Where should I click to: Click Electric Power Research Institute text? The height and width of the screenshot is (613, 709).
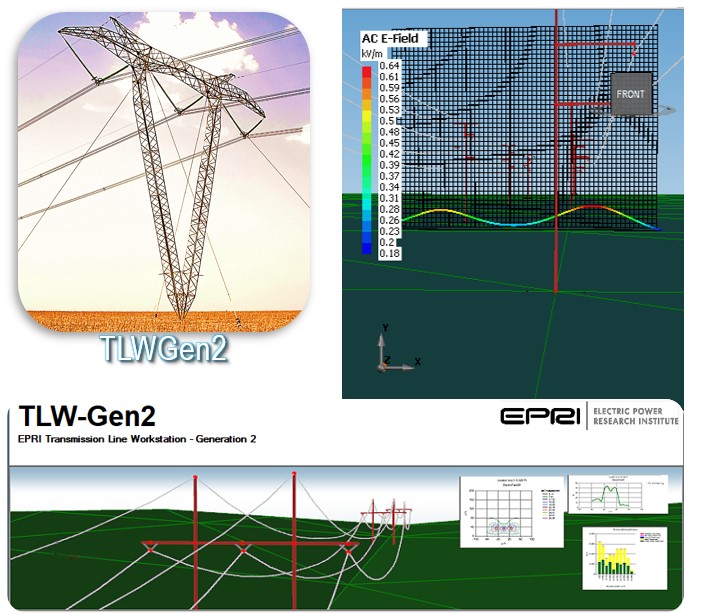coord(635,416)
